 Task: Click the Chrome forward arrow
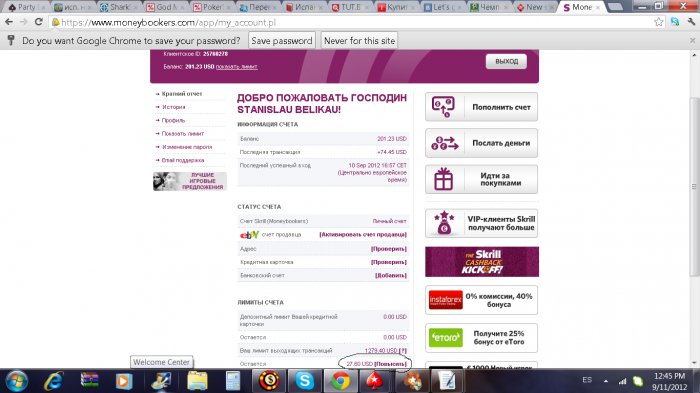pos(23,21)
